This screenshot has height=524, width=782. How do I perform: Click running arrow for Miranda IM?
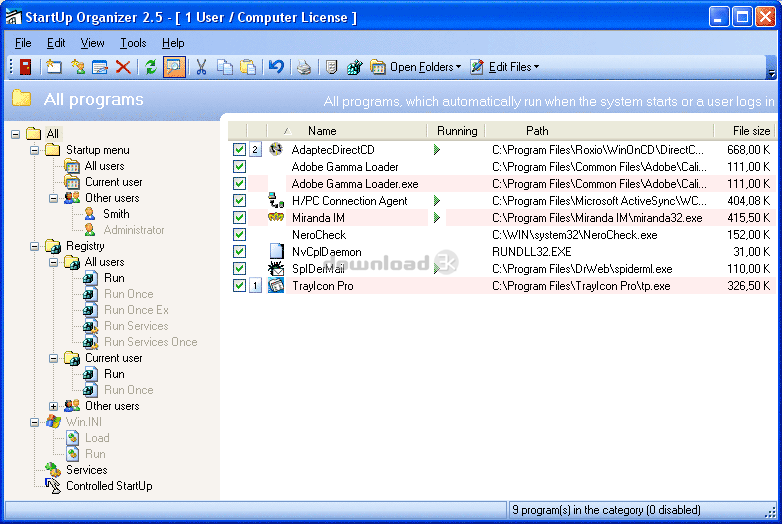pos(437,217)
